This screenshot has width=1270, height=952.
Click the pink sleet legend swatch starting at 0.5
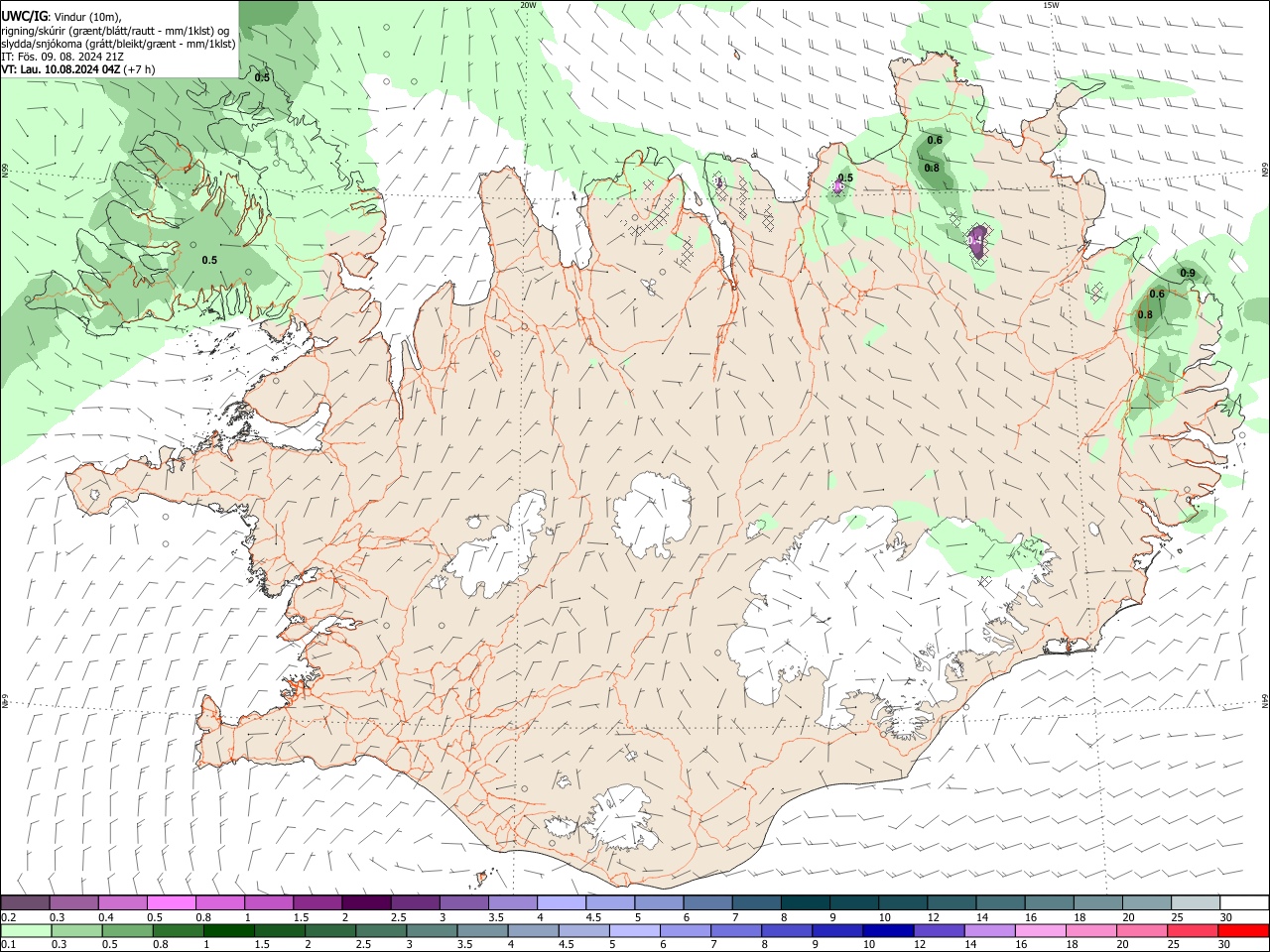(171, 903)
